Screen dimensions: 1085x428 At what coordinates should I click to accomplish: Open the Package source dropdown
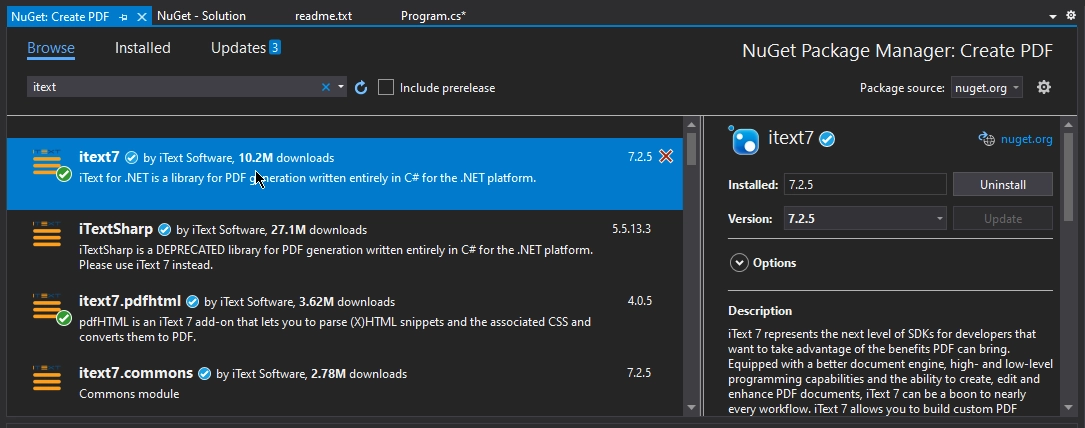(986, 88)
